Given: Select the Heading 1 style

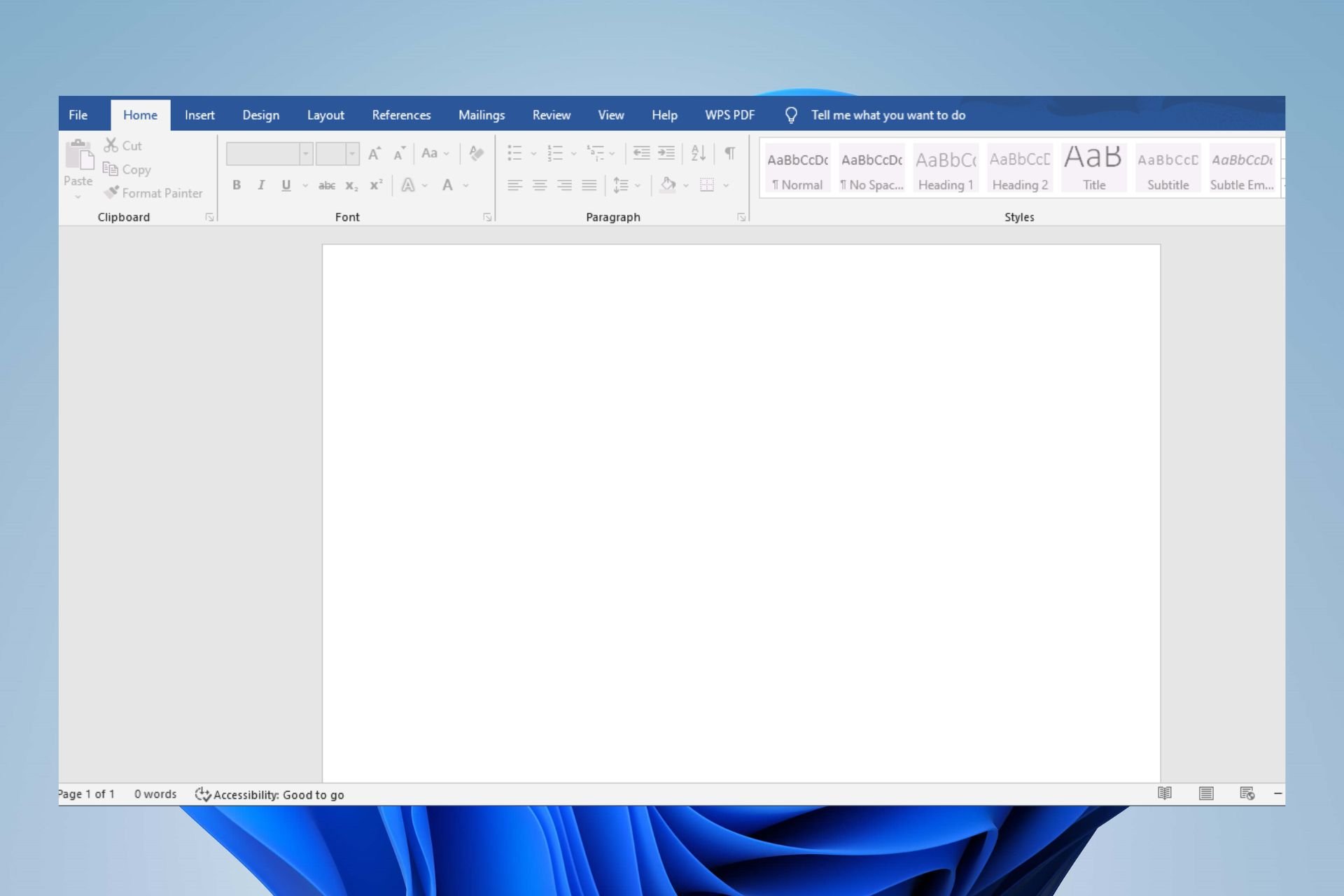Looking at the screenshot, I should (944, 167).
